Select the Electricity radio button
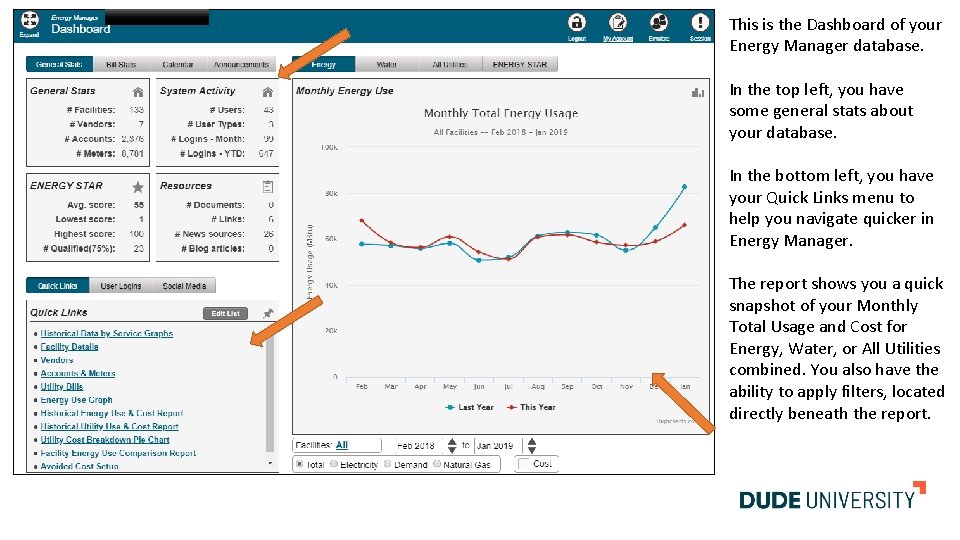The width and height of the screenshot is (960, 540). (334, 464)
